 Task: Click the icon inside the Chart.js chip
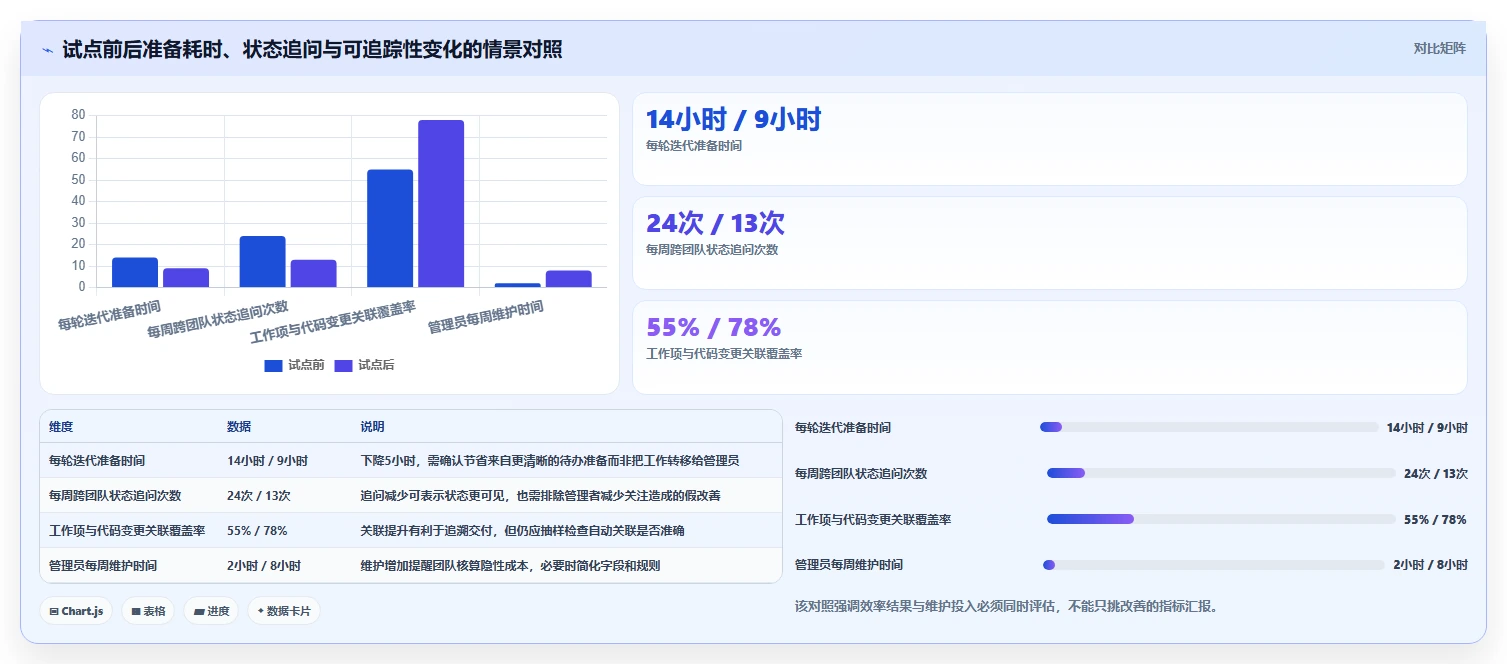(54, 611)
